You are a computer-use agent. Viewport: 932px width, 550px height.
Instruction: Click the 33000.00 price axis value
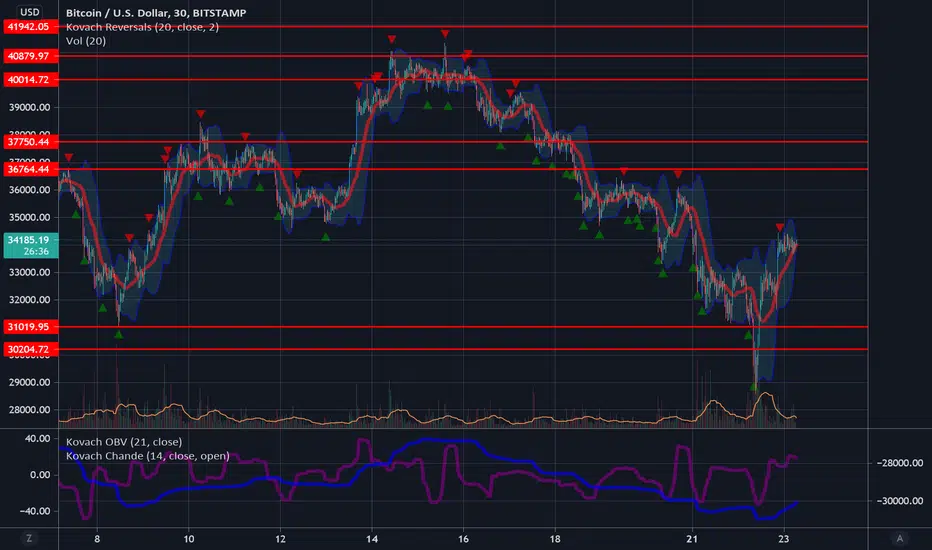tap(29, 272)
